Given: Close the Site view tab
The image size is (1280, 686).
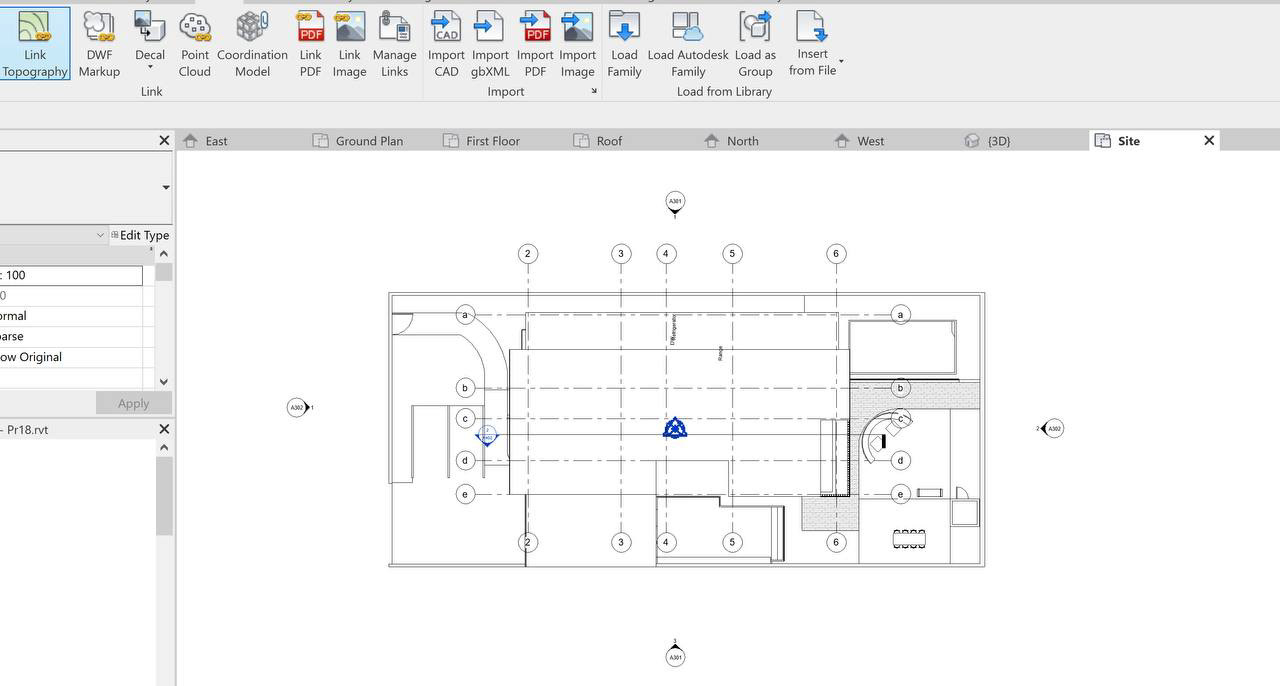Looking at the screenshot, I should pyautogui.click(x=1209, y=141).
